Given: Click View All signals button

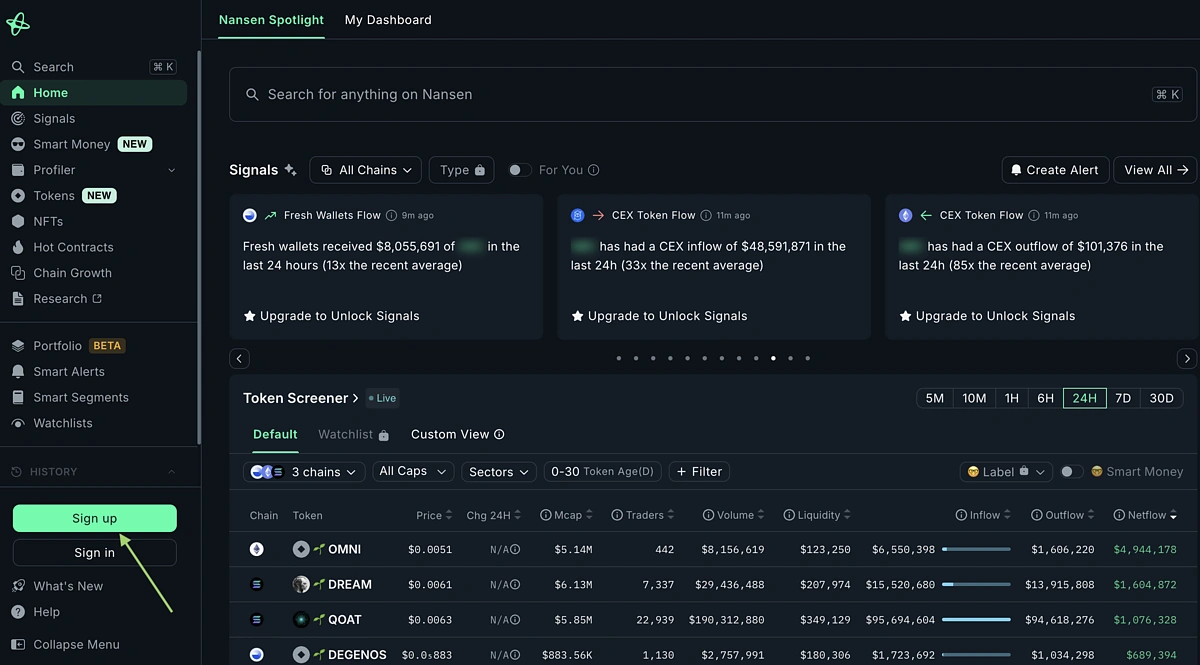Looking at the screenshot, I should (x=1155, y=170).
